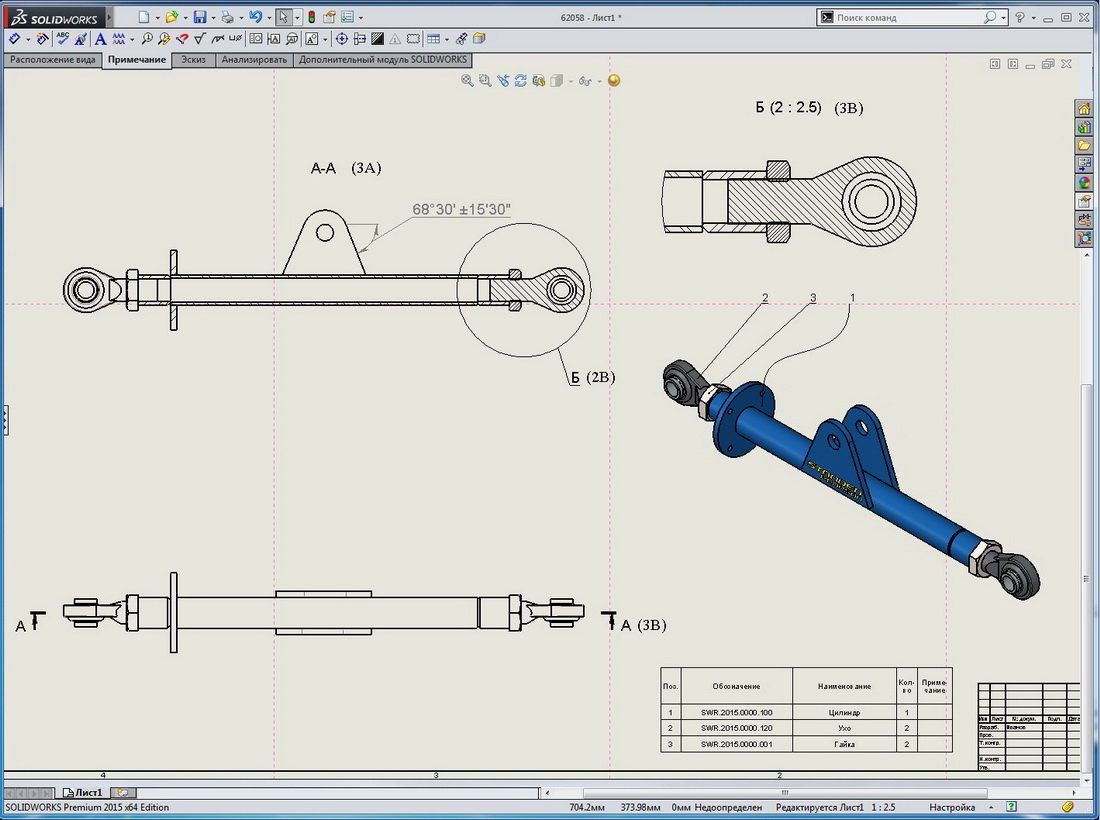
Task: Expand the New document dropdown arrow
Action: (x=157, y=18)
